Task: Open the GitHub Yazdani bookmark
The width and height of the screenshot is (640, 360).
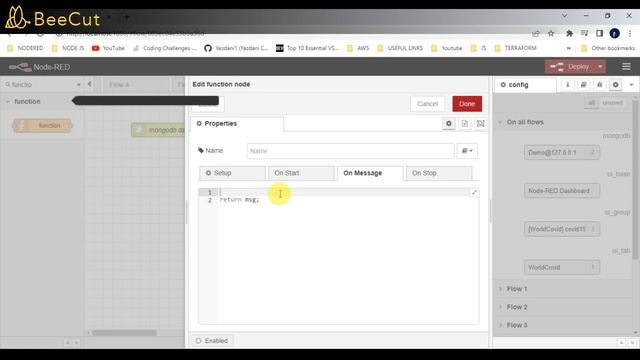Action: (236, 48)
